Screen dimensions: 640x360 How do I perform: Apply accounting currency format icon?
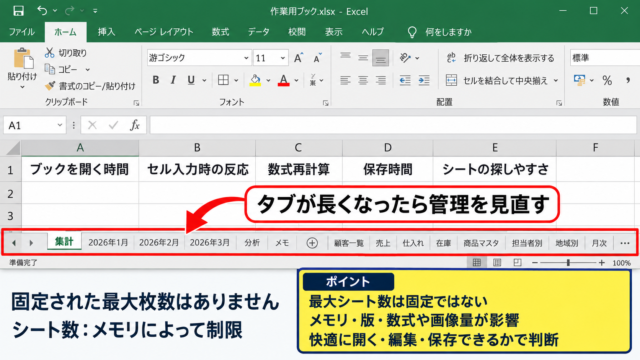(579, 80)
